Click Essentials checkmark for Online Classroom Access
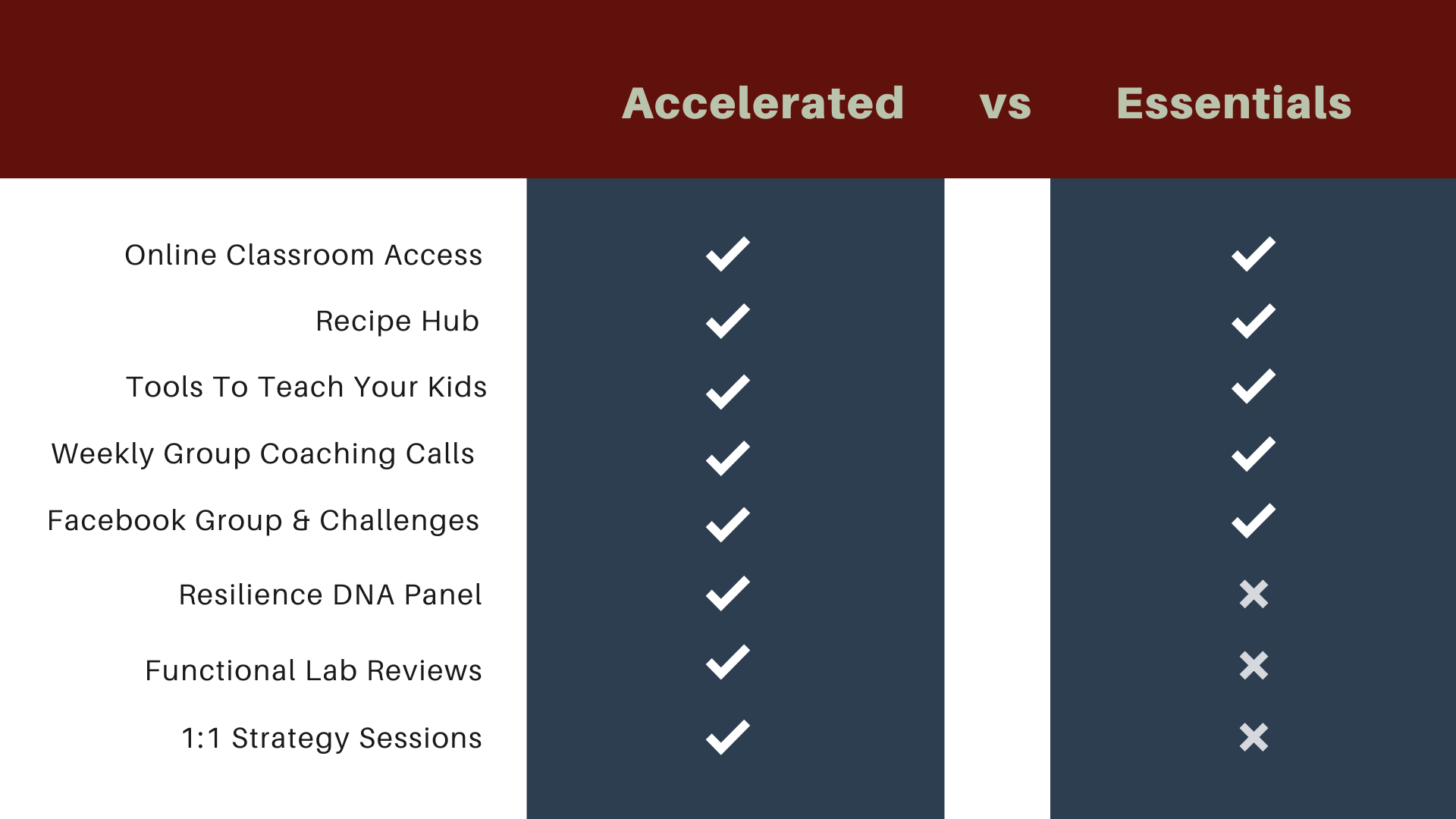 [1253, 254]
